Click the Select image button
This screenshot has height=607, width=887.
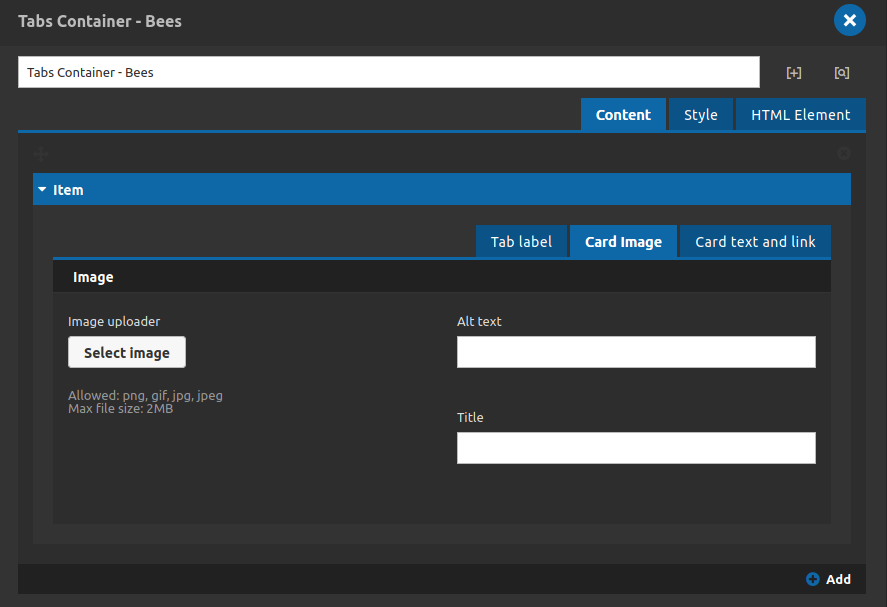[127, 352]
